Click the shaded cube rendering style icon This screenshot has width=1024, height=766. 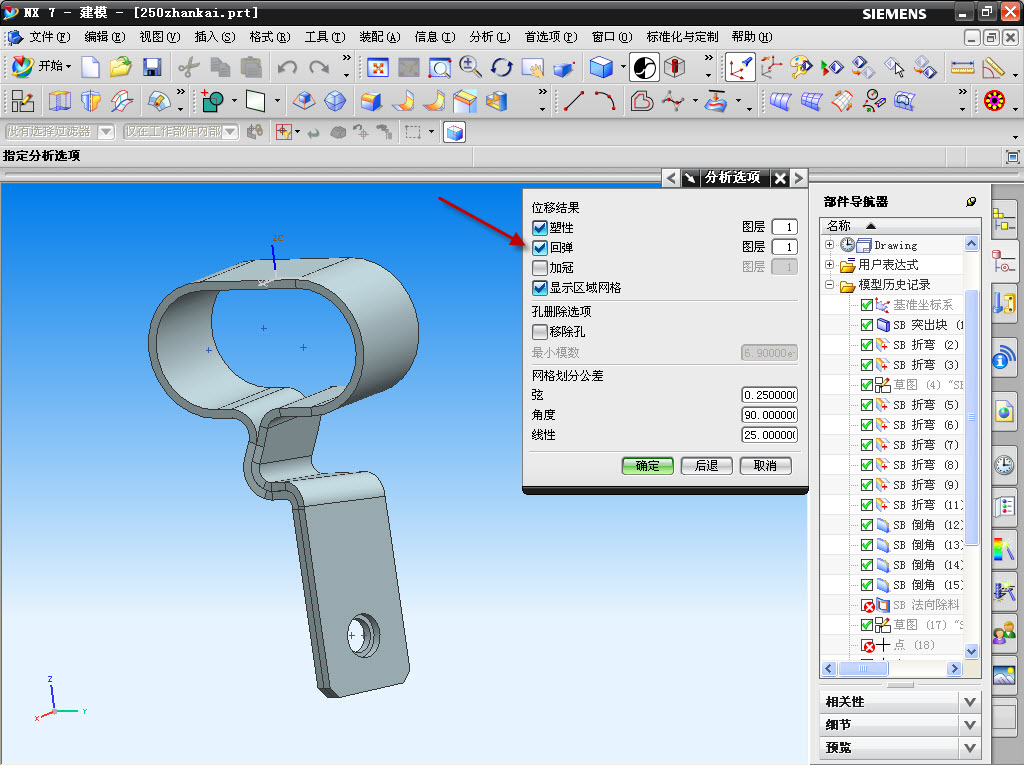pyautogui.click(x=601, y=67)
